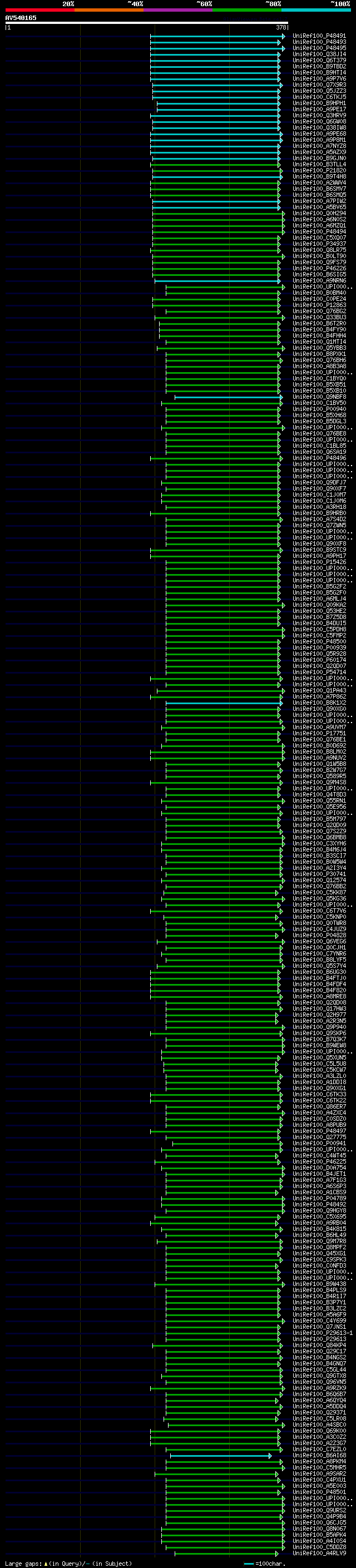Select hit label UniRef100_A7P862
This screenshot has width=356, height=1568.
(319, 697)
